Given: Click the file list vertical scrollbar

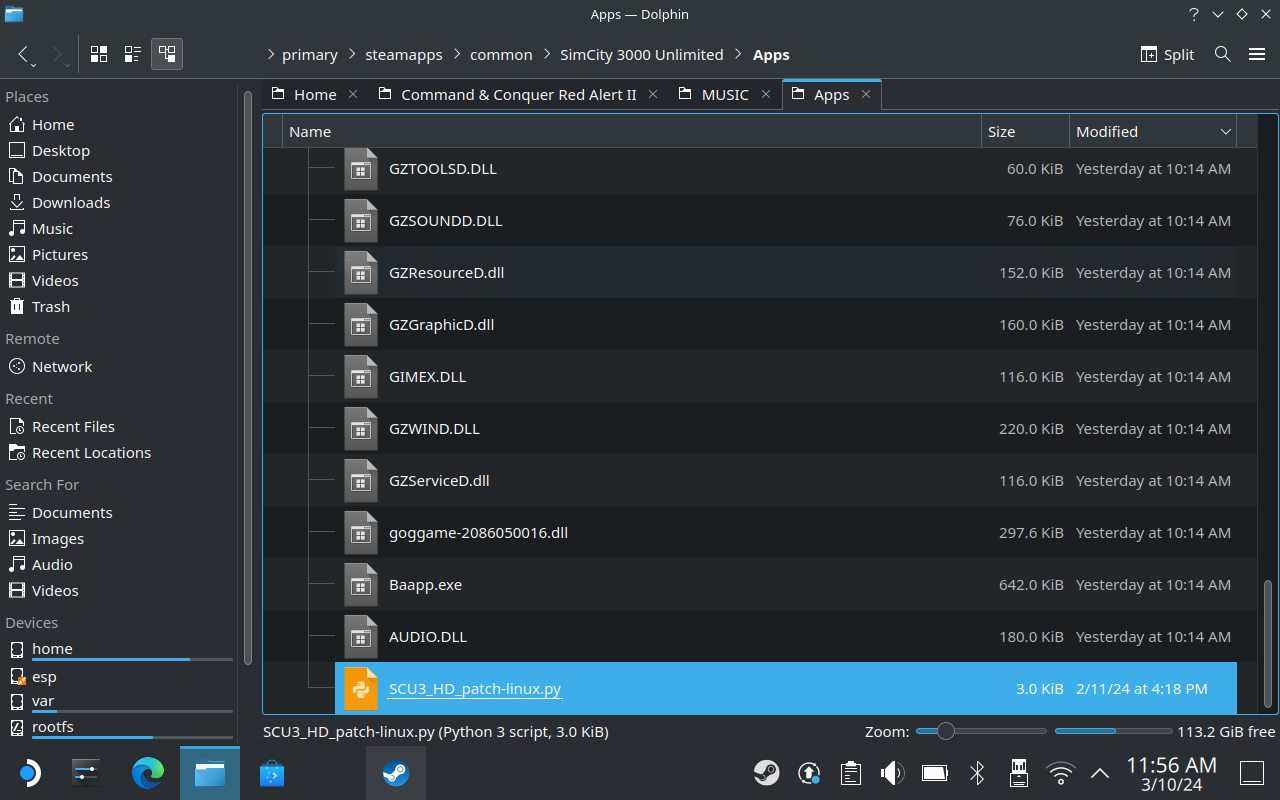Looking at the screenshot, I should point(1269,646).
